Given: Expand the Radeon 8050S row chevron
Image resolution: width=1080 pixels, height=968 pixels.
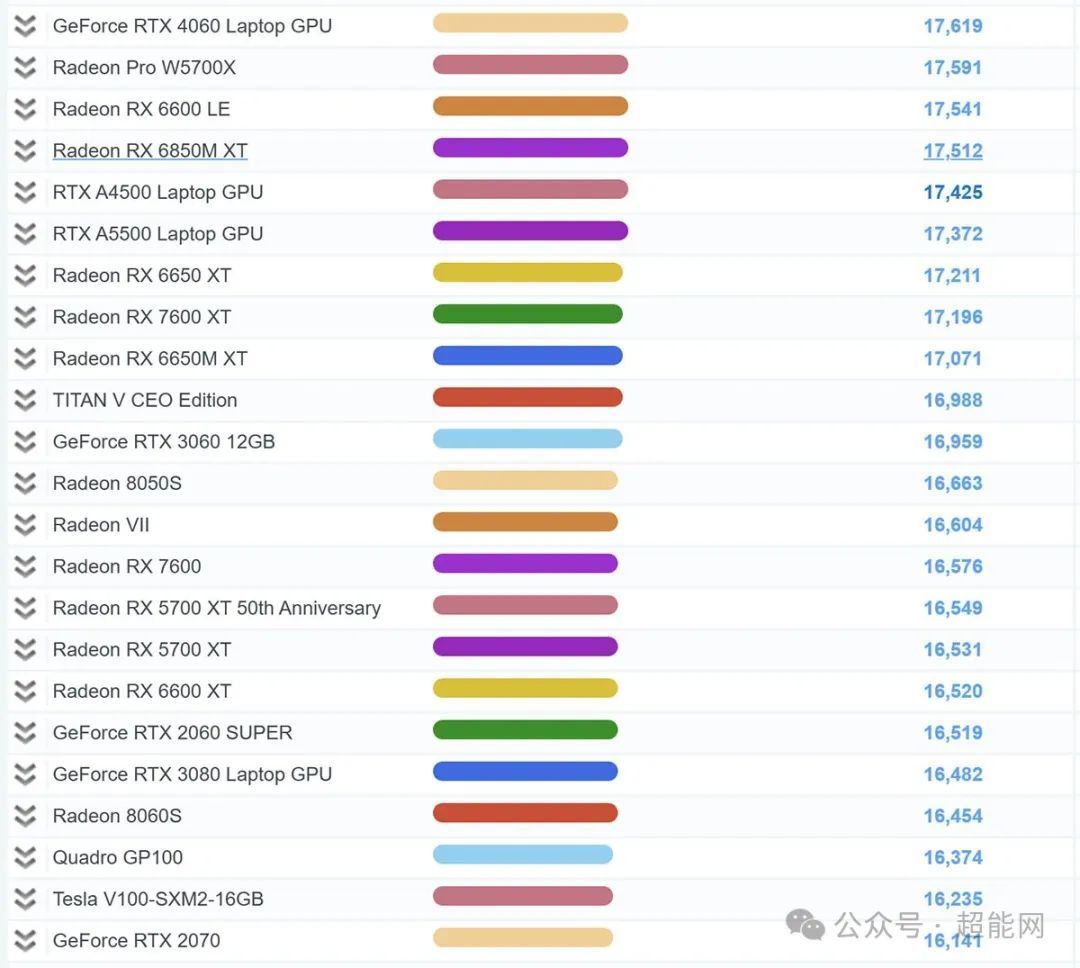Looking at the screenshot, I should tap(25, 483).
